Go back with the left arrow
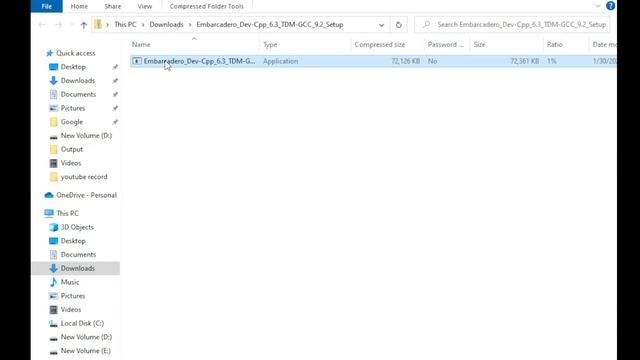Viewport: 640px width, 360px height. click(x=42, y=25)
